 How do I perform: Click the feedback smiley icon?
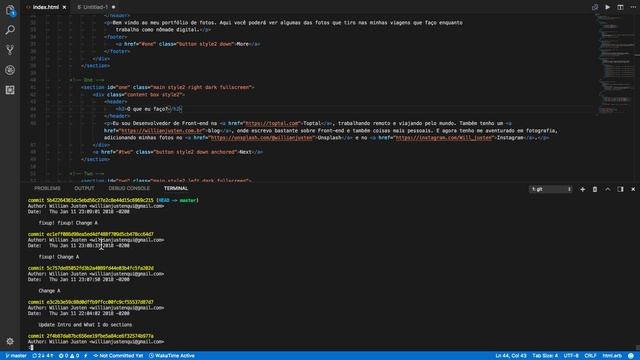click(631, 356)
